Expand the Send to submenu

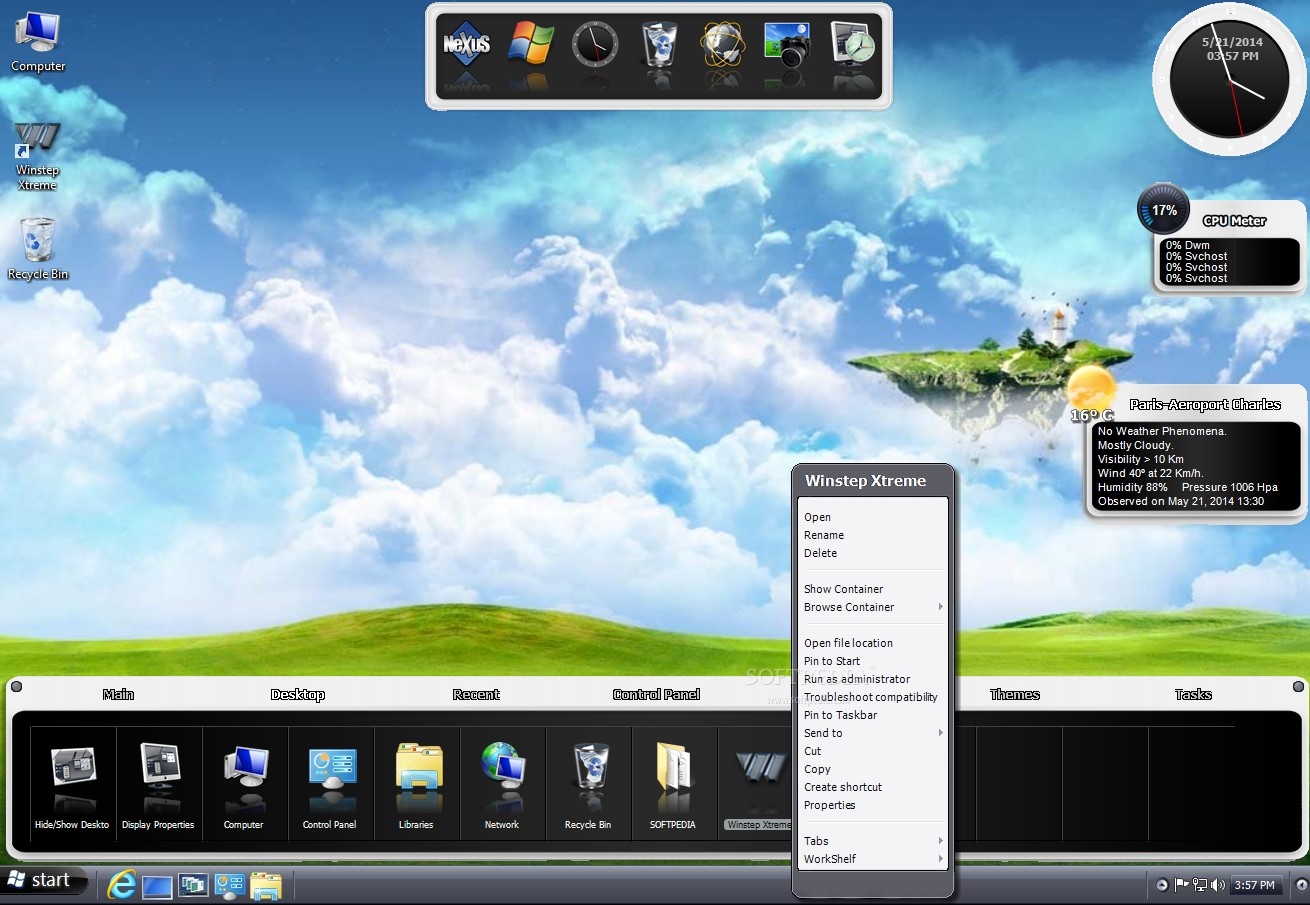click(x=873, y=733)
